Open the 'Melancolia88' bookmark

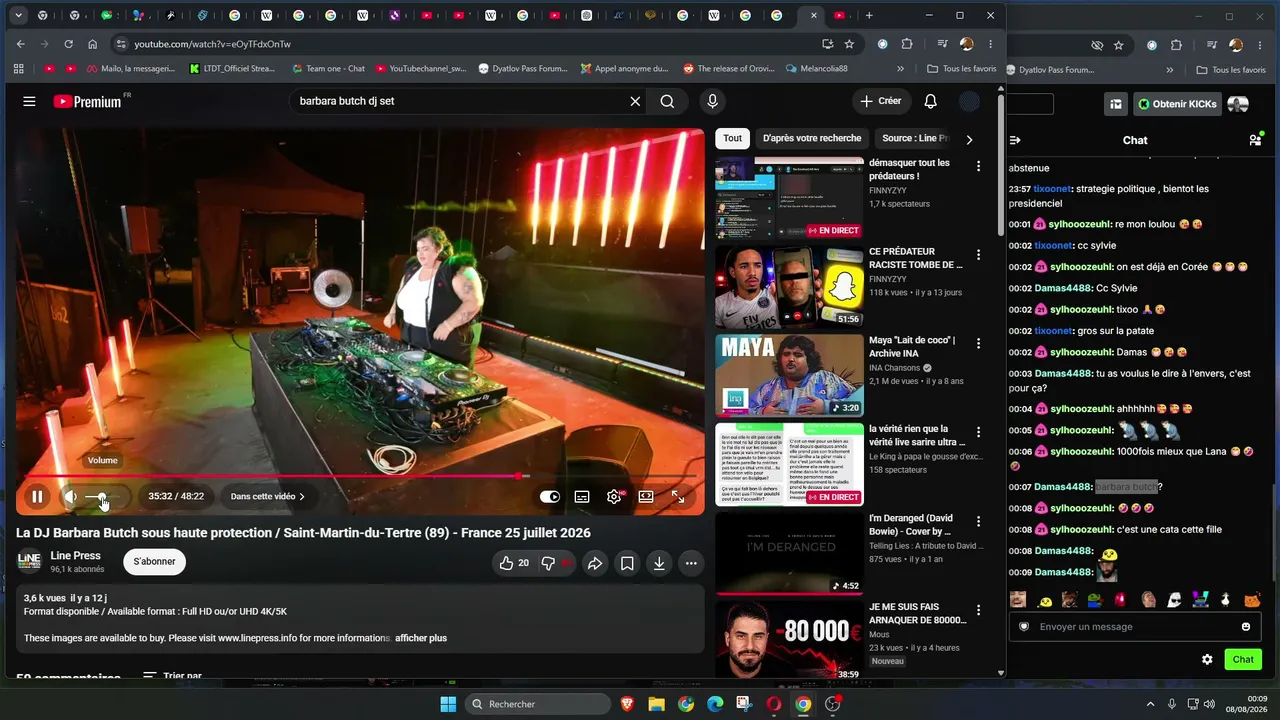pos(816,69)
